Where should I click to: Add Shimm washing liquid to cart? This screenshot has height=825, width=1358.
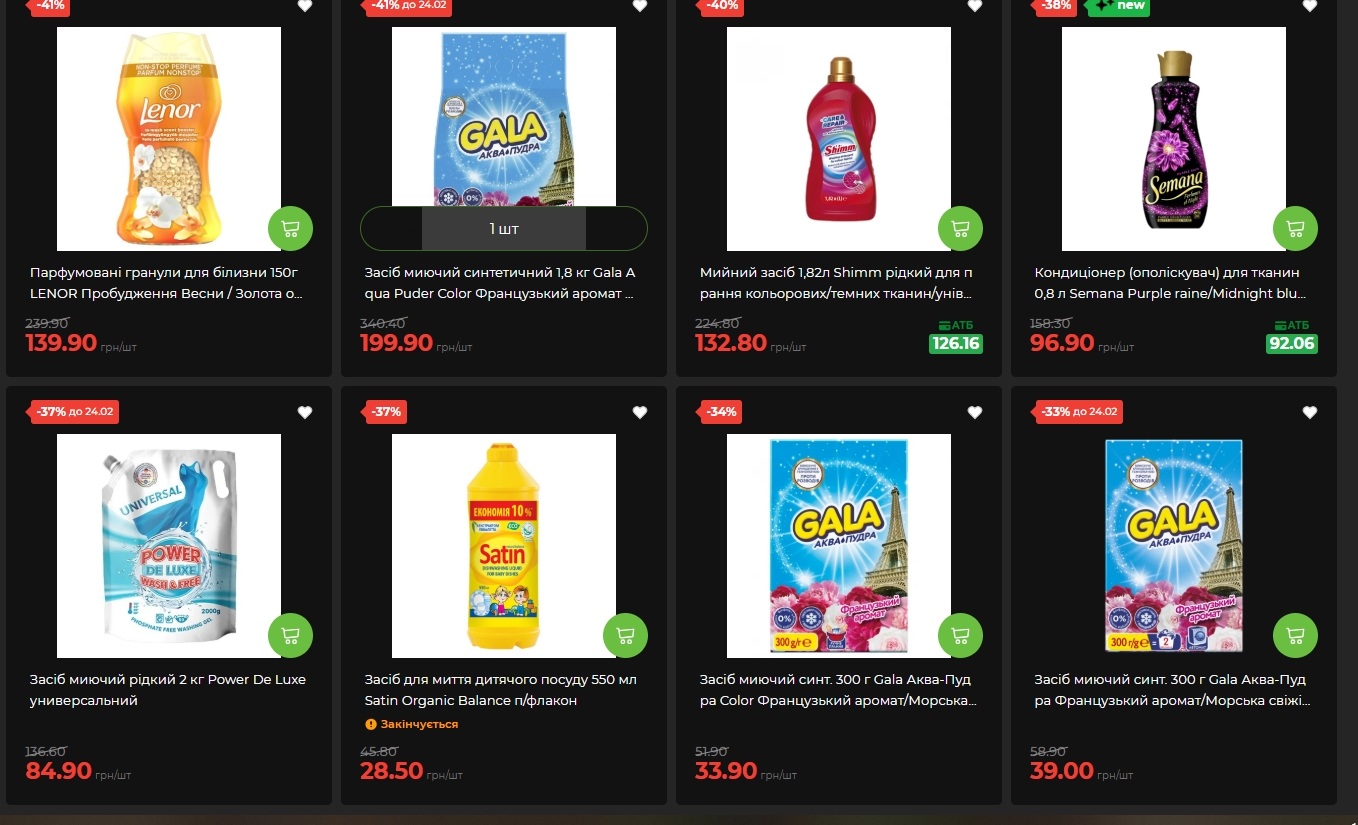pos(960,228)
